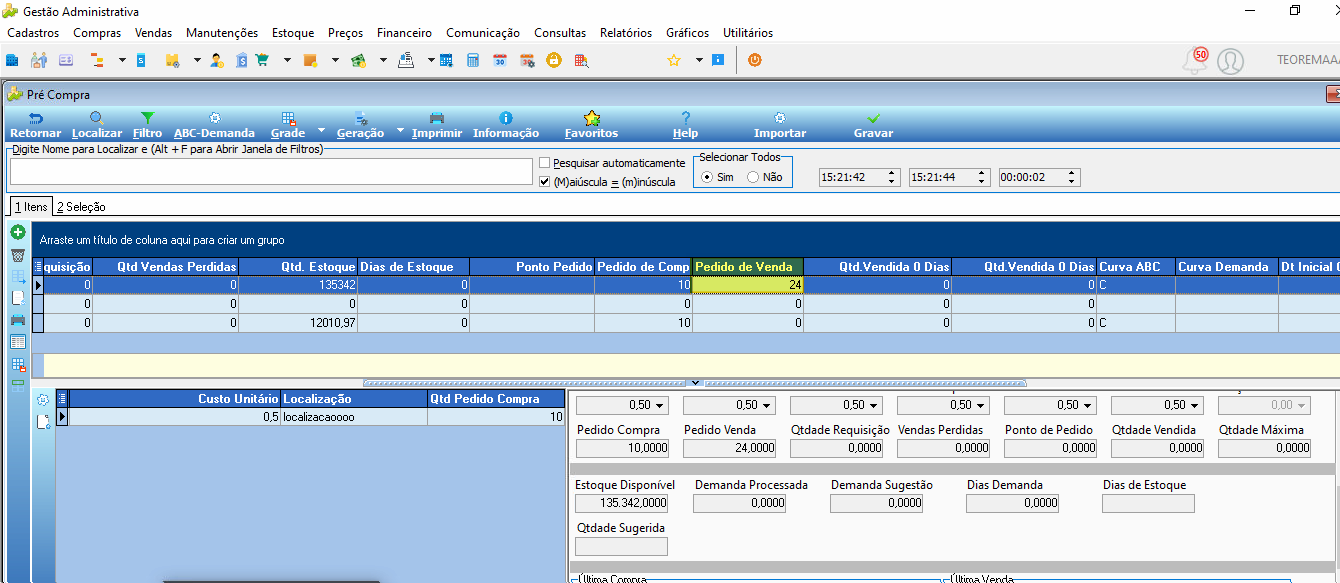Open 0,50 dropdown above Qtdade Requisição
The width and height of the screenshot is (1340, 583).
pyautogui.click(x=874, y=405)
